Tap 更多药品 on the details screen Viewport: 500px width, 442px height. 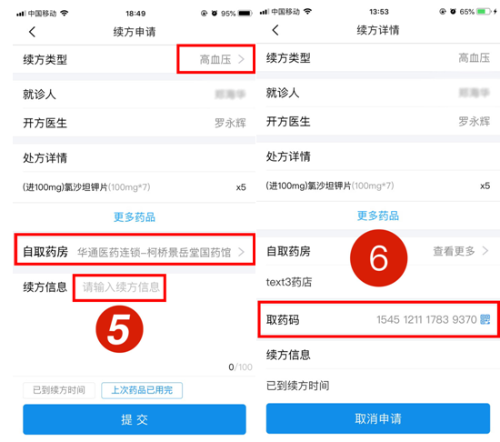(x=378, y=216)
